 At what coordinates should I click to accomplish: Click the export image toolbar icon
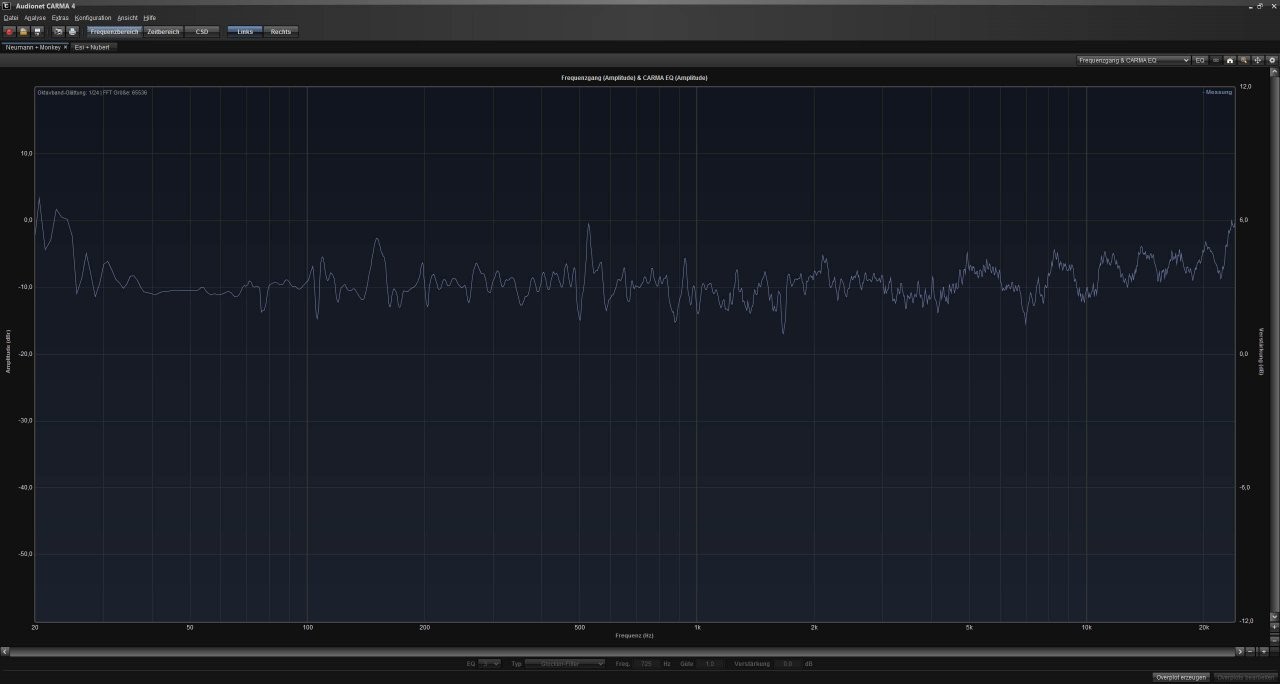click(x=58, y=32)
